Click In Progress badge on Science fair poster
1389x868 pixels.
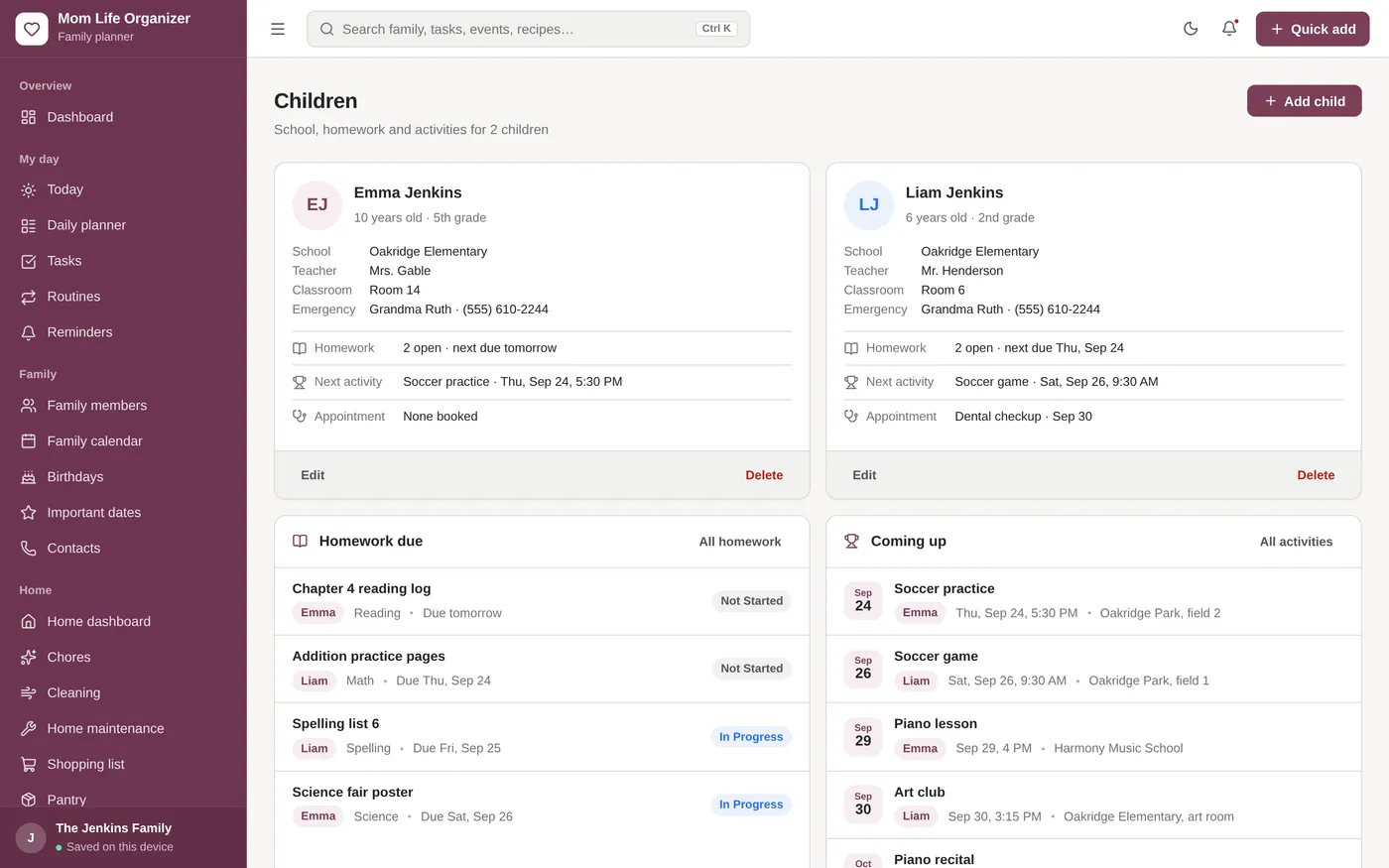tap(751, 805)
